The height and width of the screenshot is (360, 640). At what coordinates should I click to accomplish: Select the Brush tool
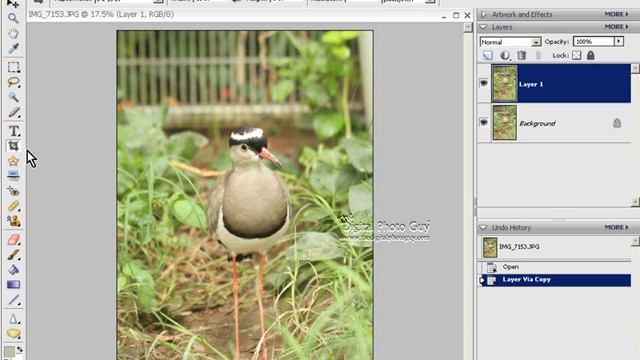pyautogui.click(x=13, y=255)
